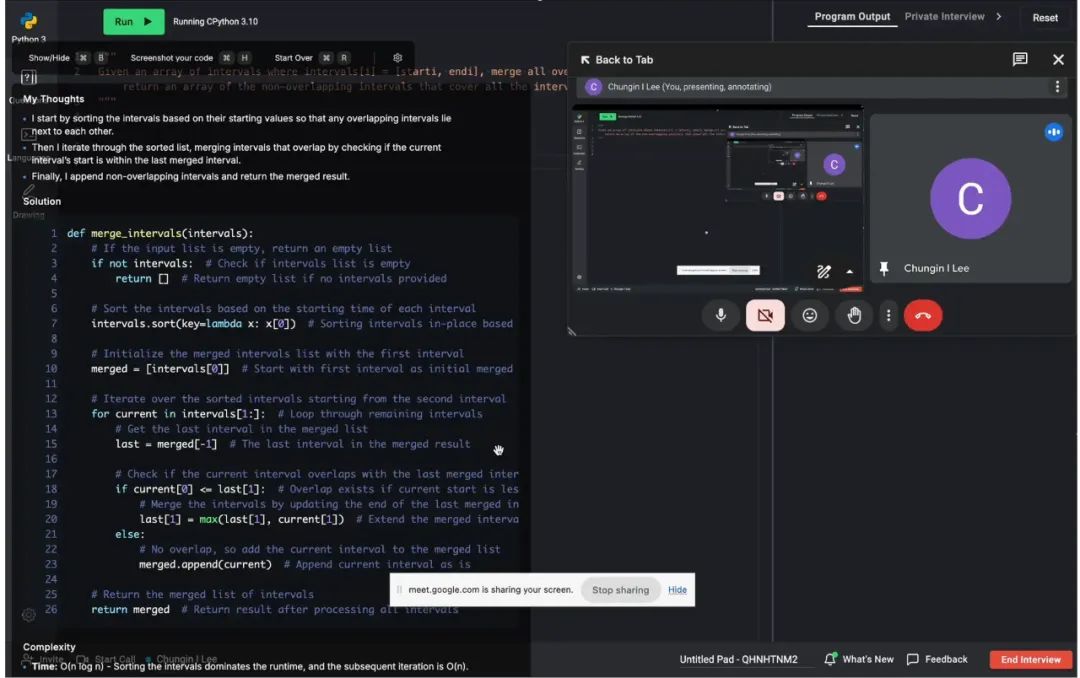Open the overlay settings gear icon
1080x678 pixels.
[397, 58]
